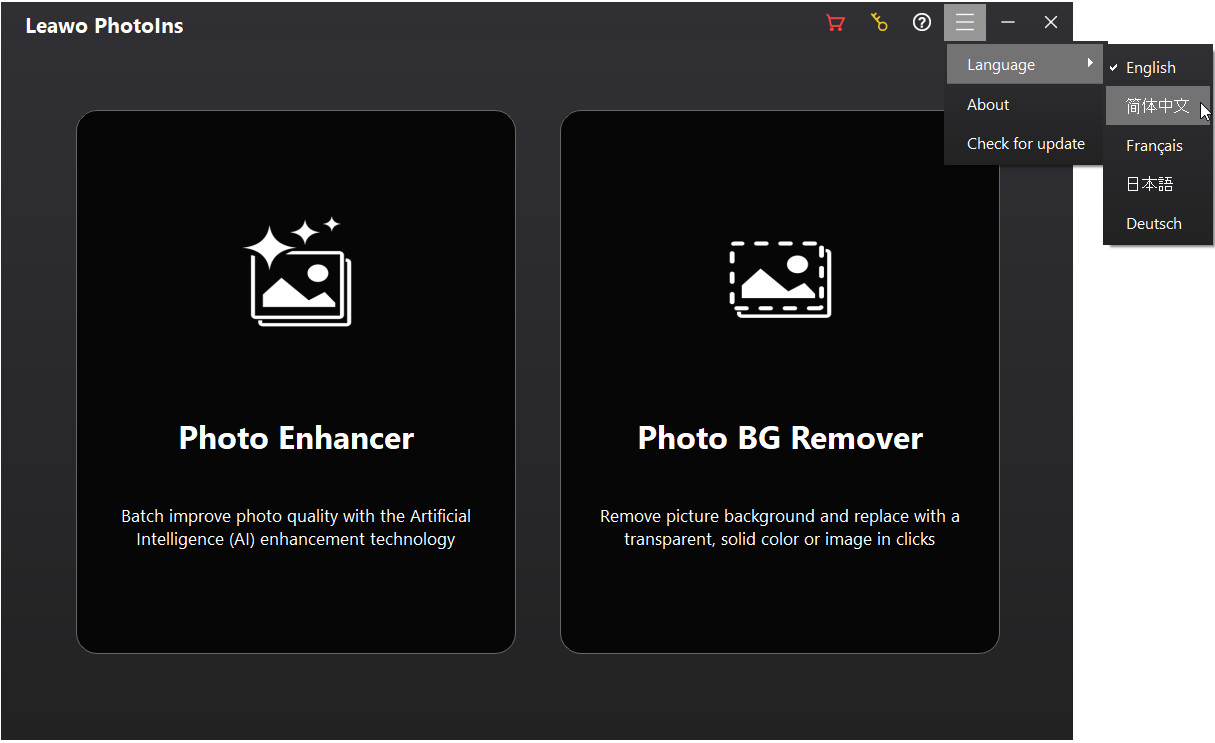Select the checked English language option
1215x743 pixels.
tap(1150, 68)
